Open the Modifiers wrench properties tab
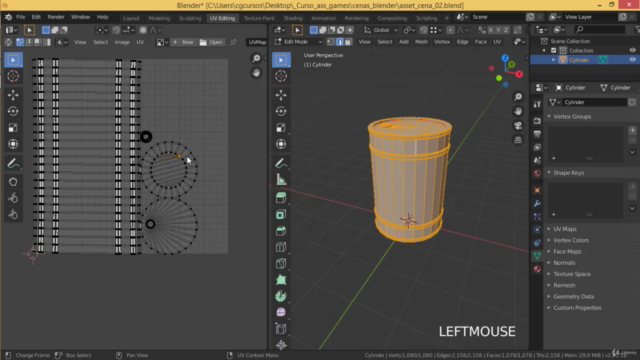Screen dimensions: 640x360 [x=537, y=203]
